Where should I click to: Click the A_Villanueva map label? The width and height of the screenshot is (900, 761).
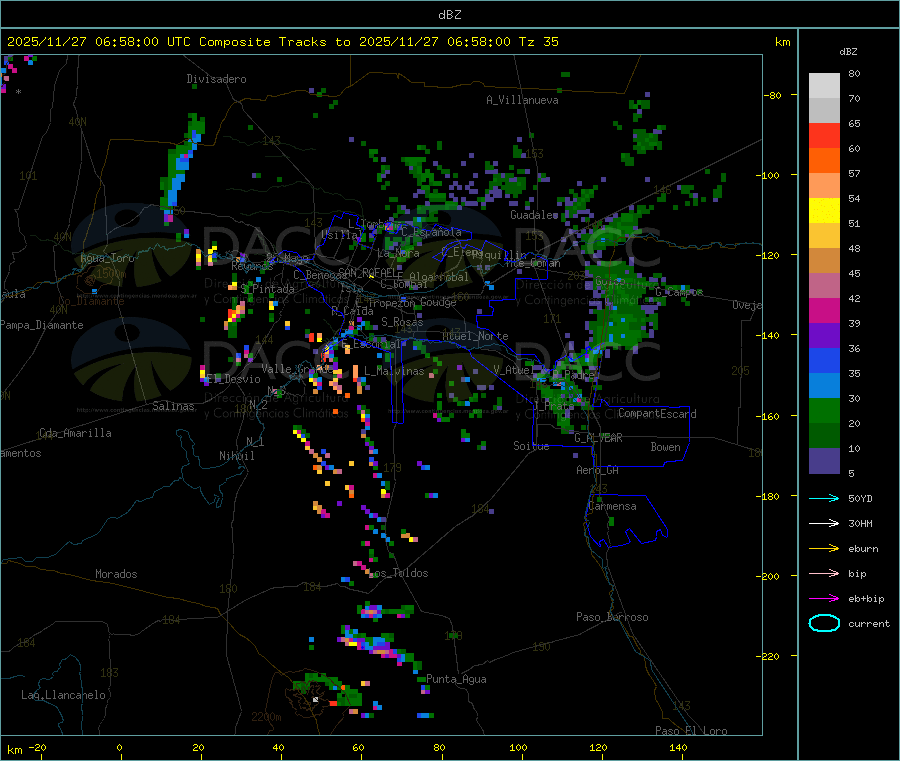522,100
